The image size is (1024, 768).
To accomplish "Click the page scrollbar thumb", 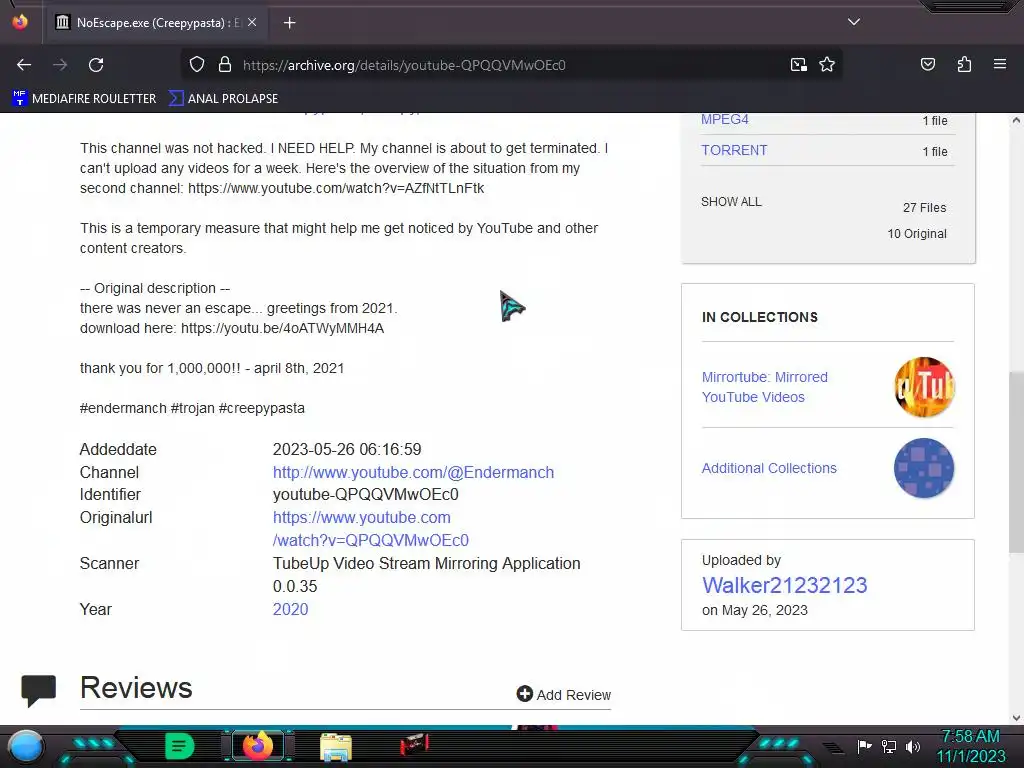I will pos(1016,464).
